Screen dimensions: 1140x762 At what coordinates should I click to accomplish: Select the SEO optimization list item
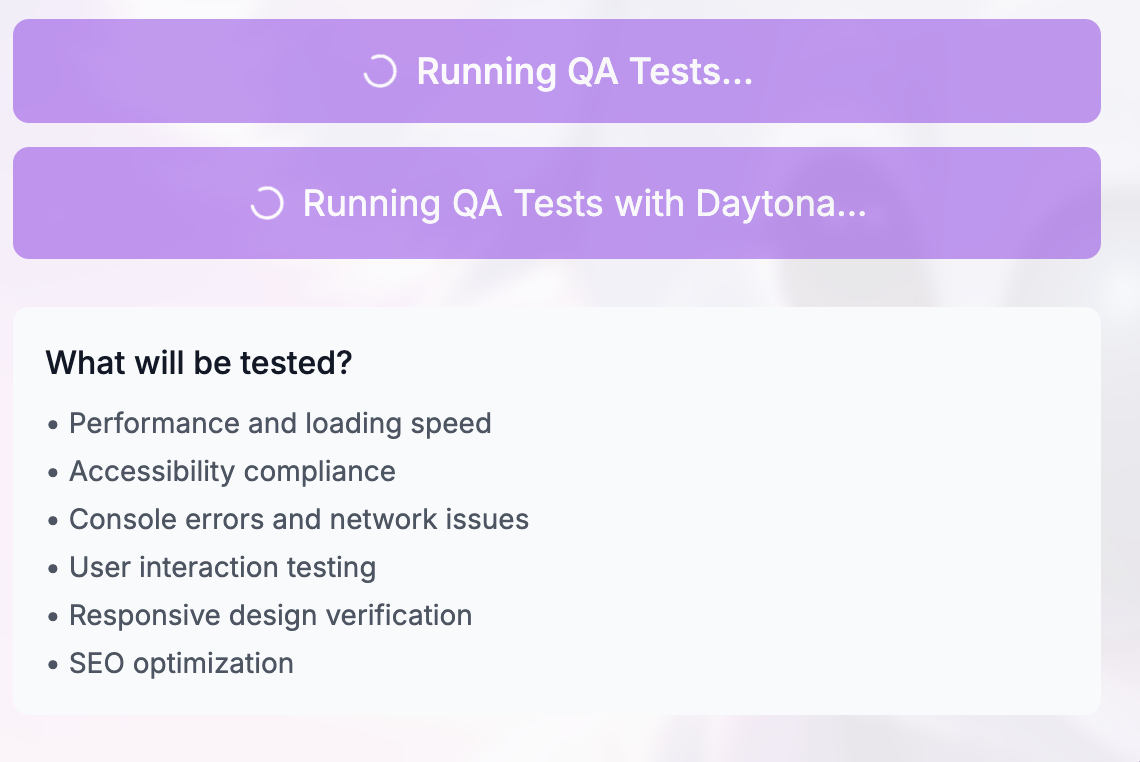(181, 664)
